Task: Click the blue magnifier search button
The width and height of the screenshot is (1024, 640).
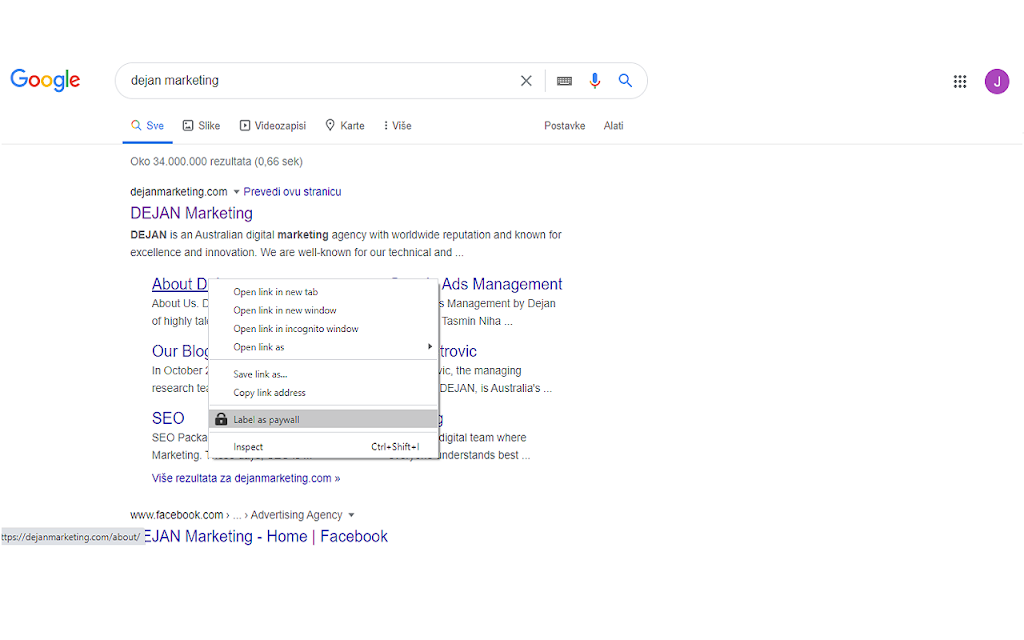Action: (625, 80)
